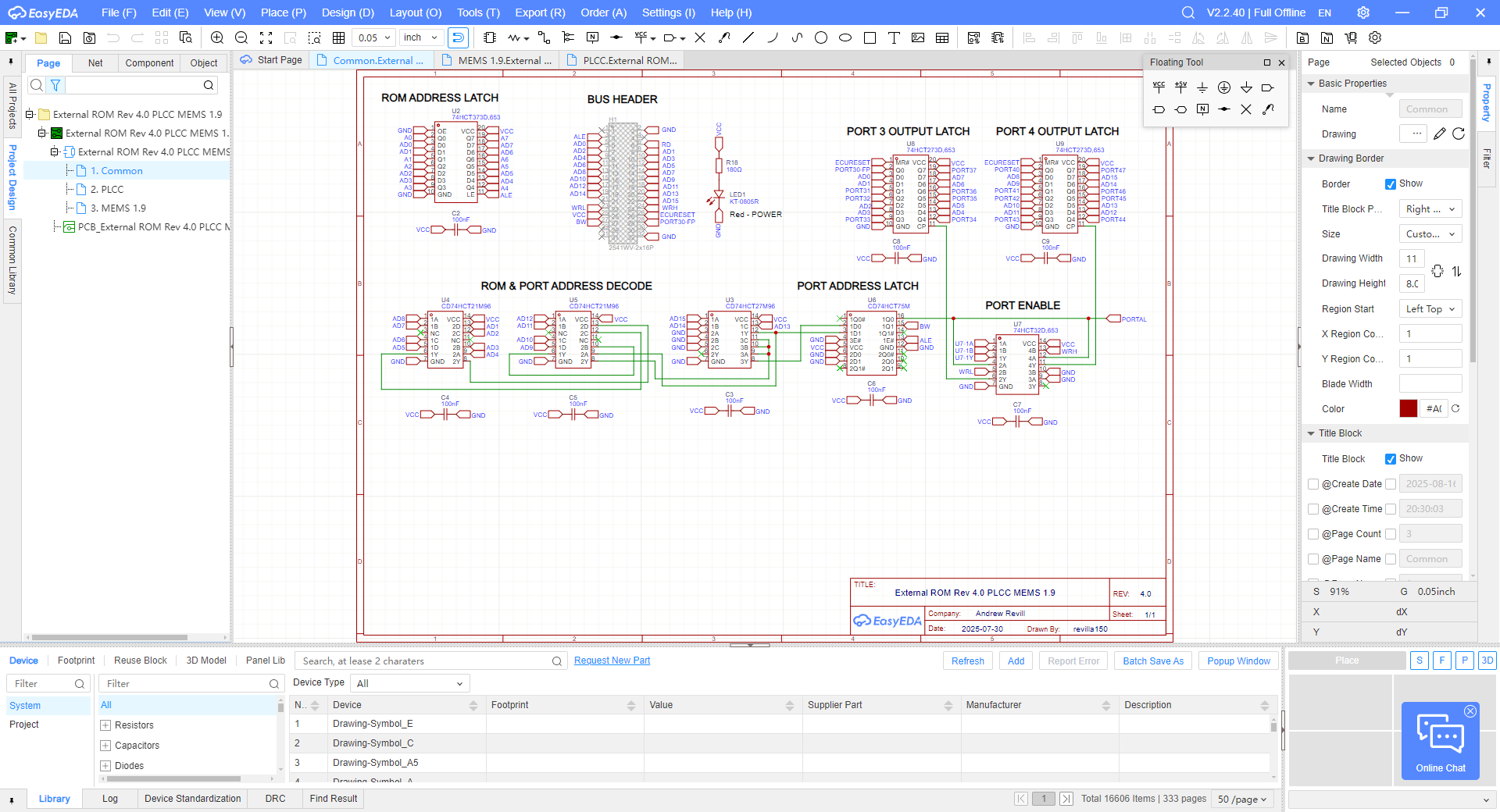This screenshot has width=1500, height=812.
Task: Uncheck the Border Show checkbox
Action: tap(1391, 184)
